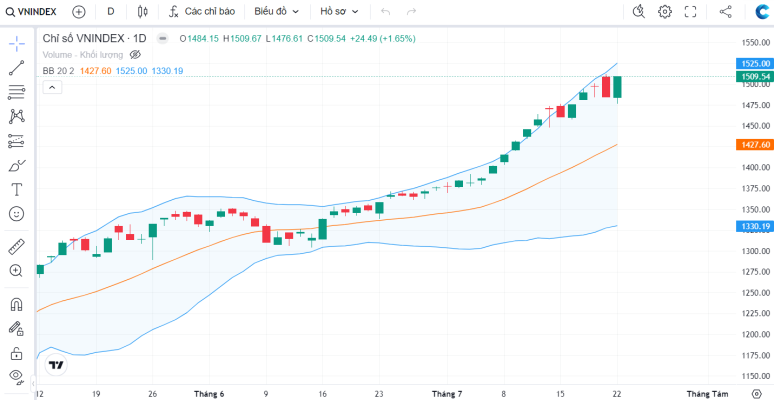Collapse the left toolbar side handle

(x=33, y=383)
